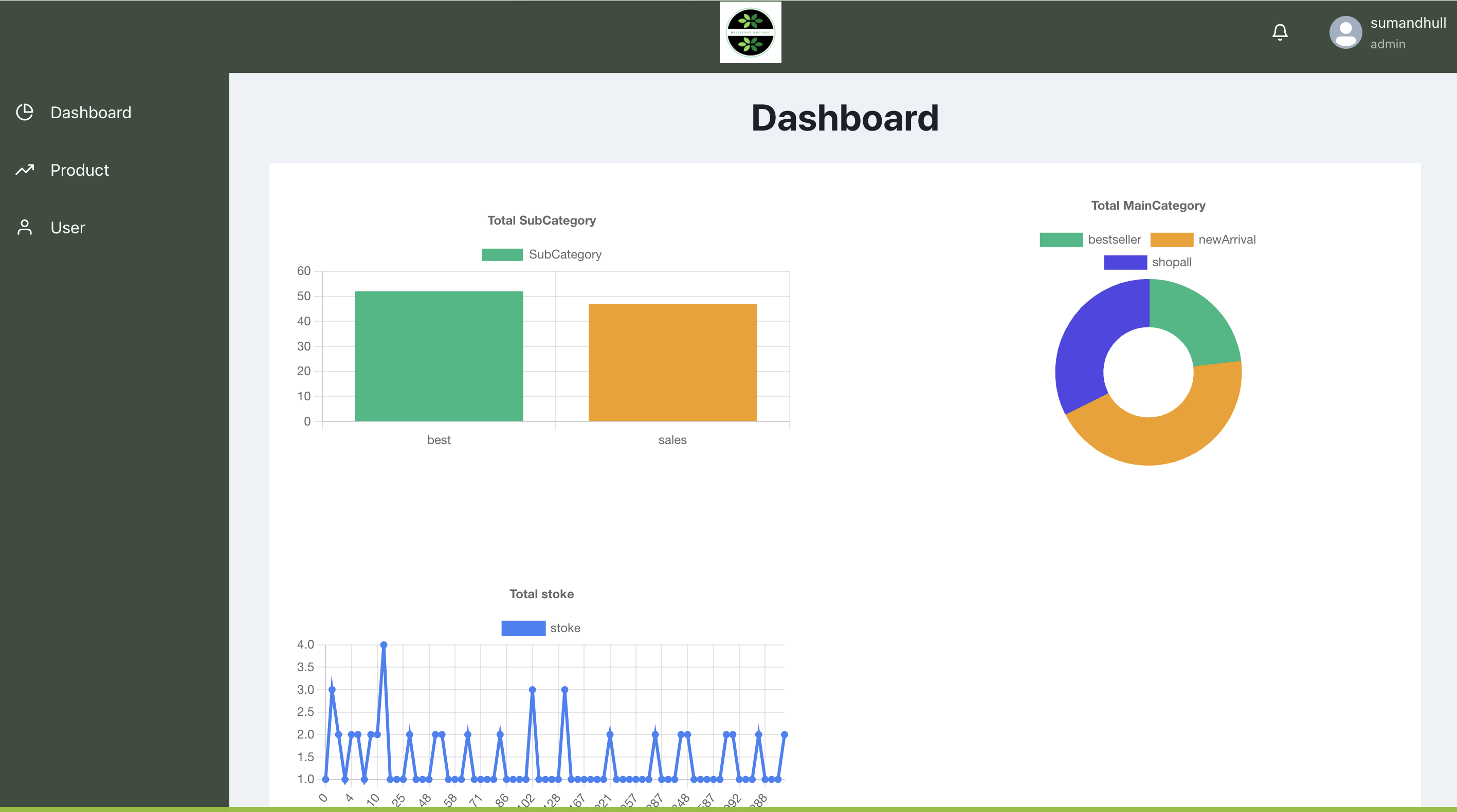
Task: Click the notification bell icon
Action: 1280,32
